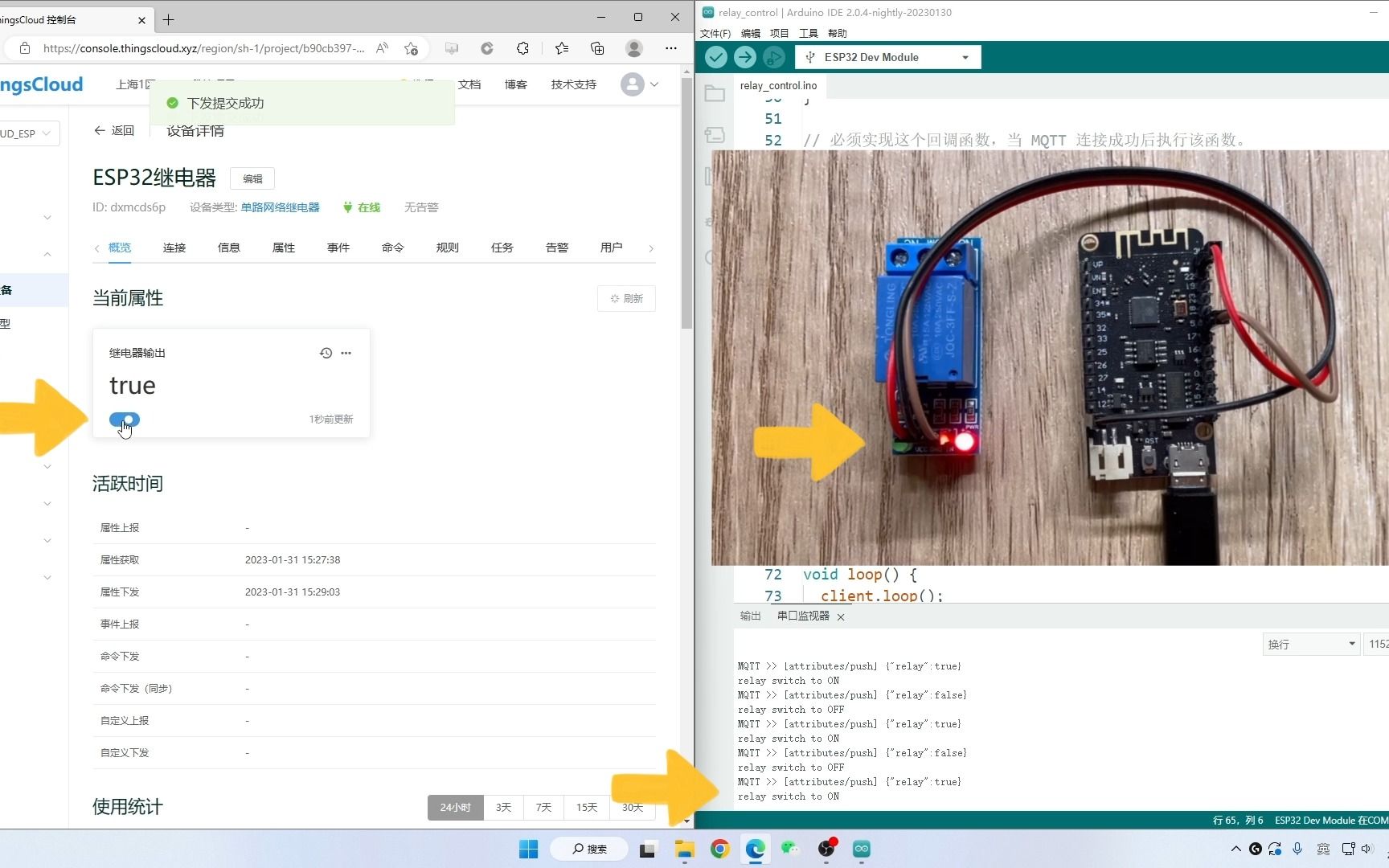Open more options (...) on the relay card

346,353
